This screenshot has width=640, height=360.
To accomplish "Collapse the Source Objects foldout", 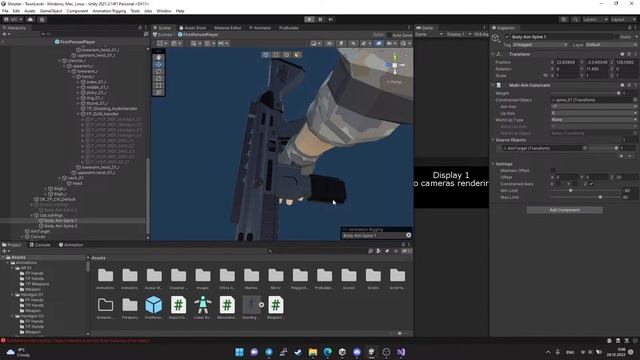I will tap(493, 140).
